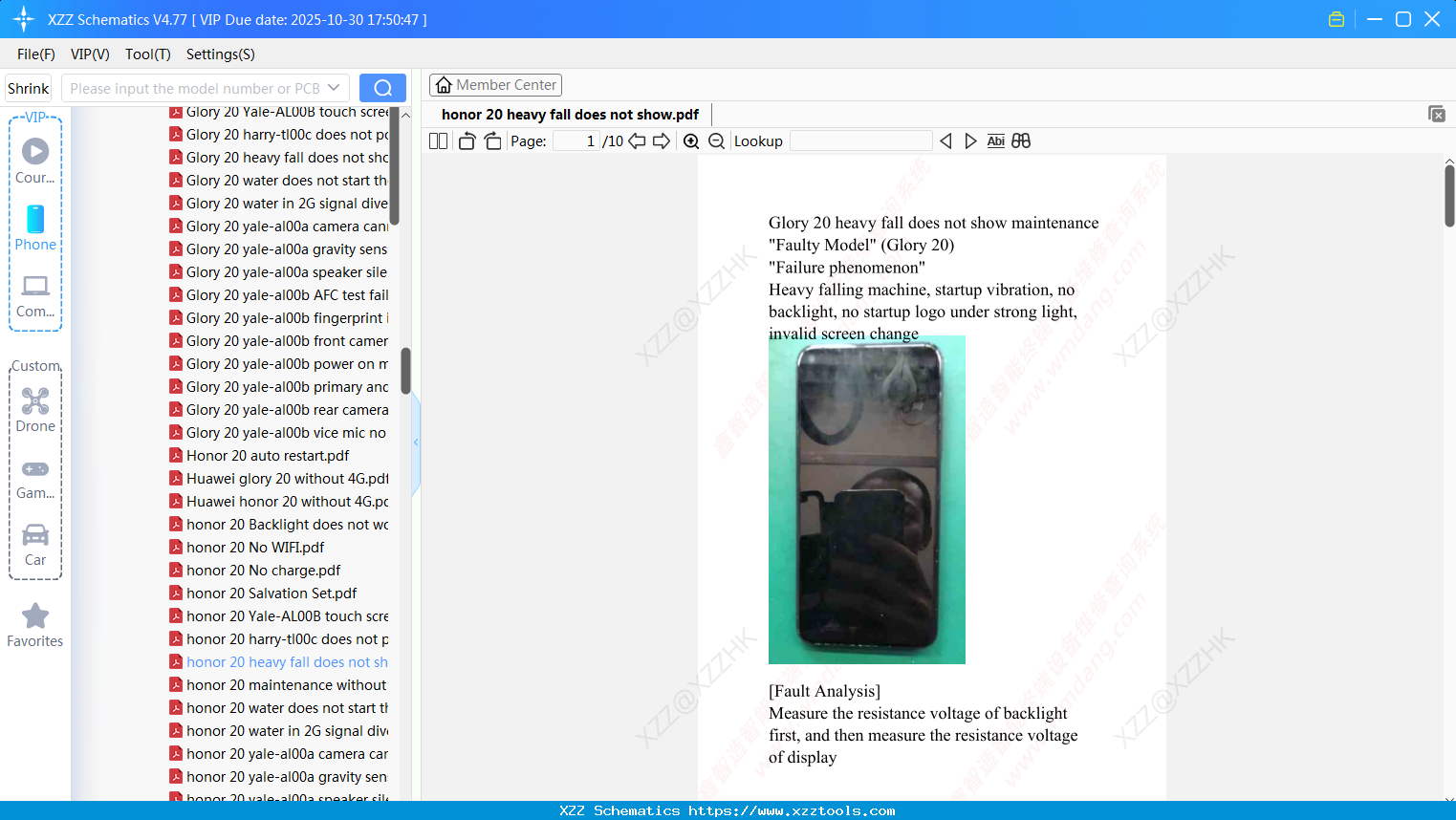The image size is (1456, 820).
Task: Click the yellow VIP store icon in title bar
Action: pos(1336,19)
